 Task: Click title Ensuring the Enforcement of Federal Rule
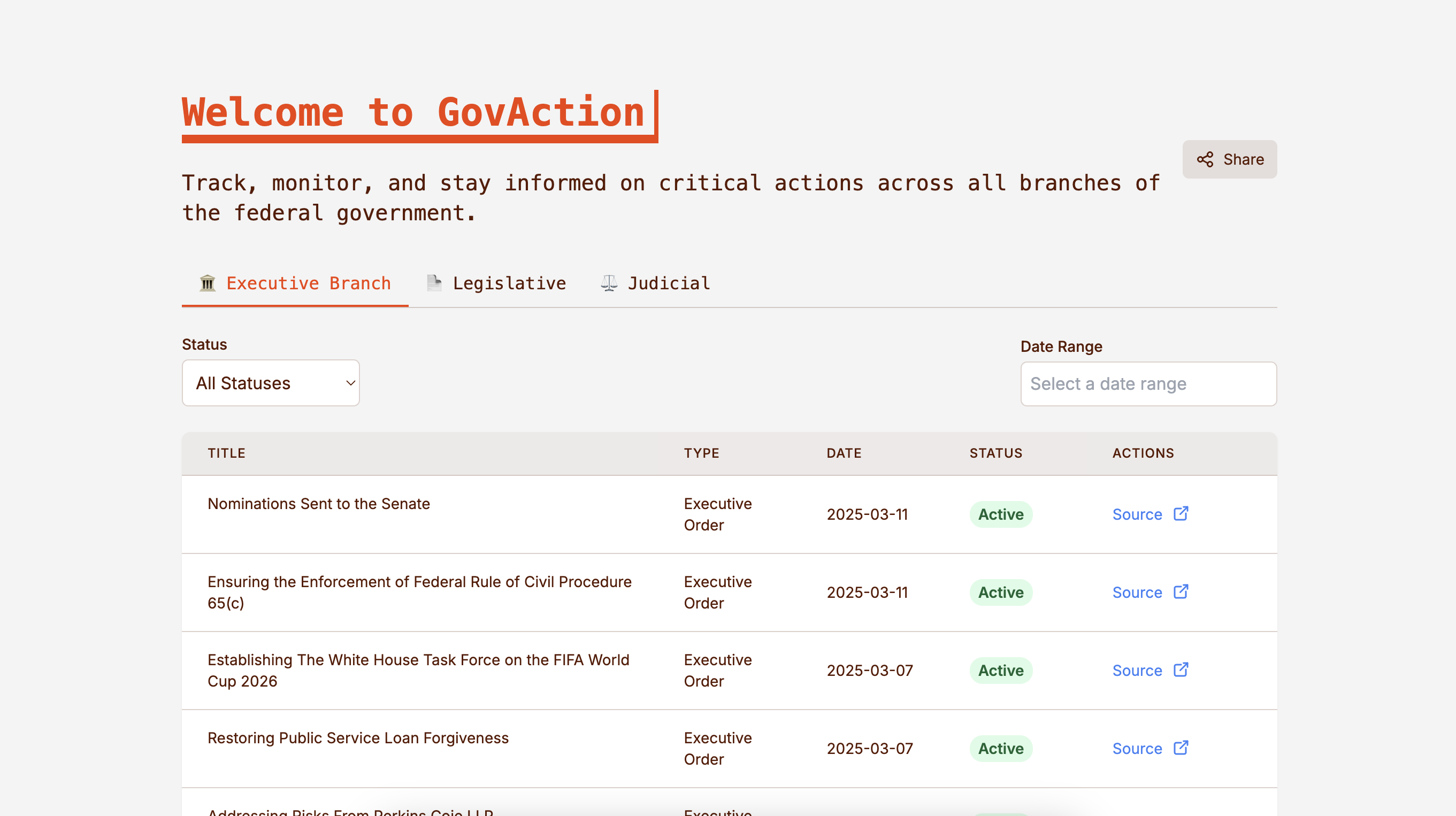tap(419, 592)
